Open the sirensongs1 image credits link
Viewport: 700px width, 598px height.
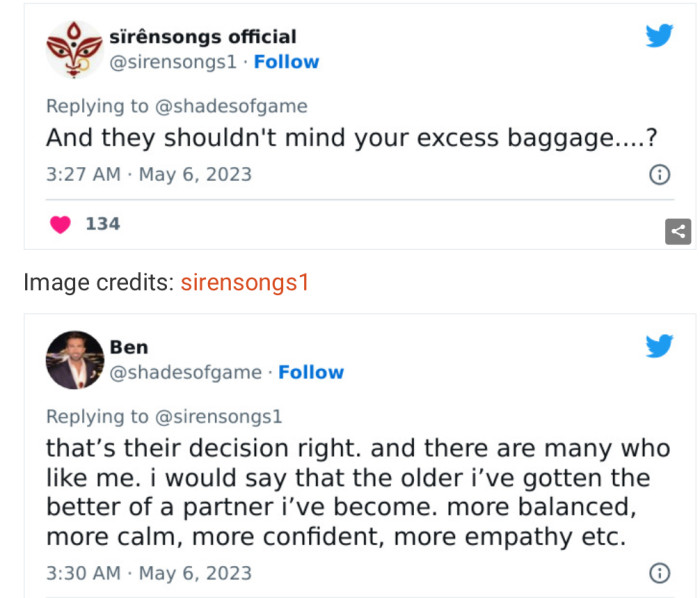click(x=245, y=283)
